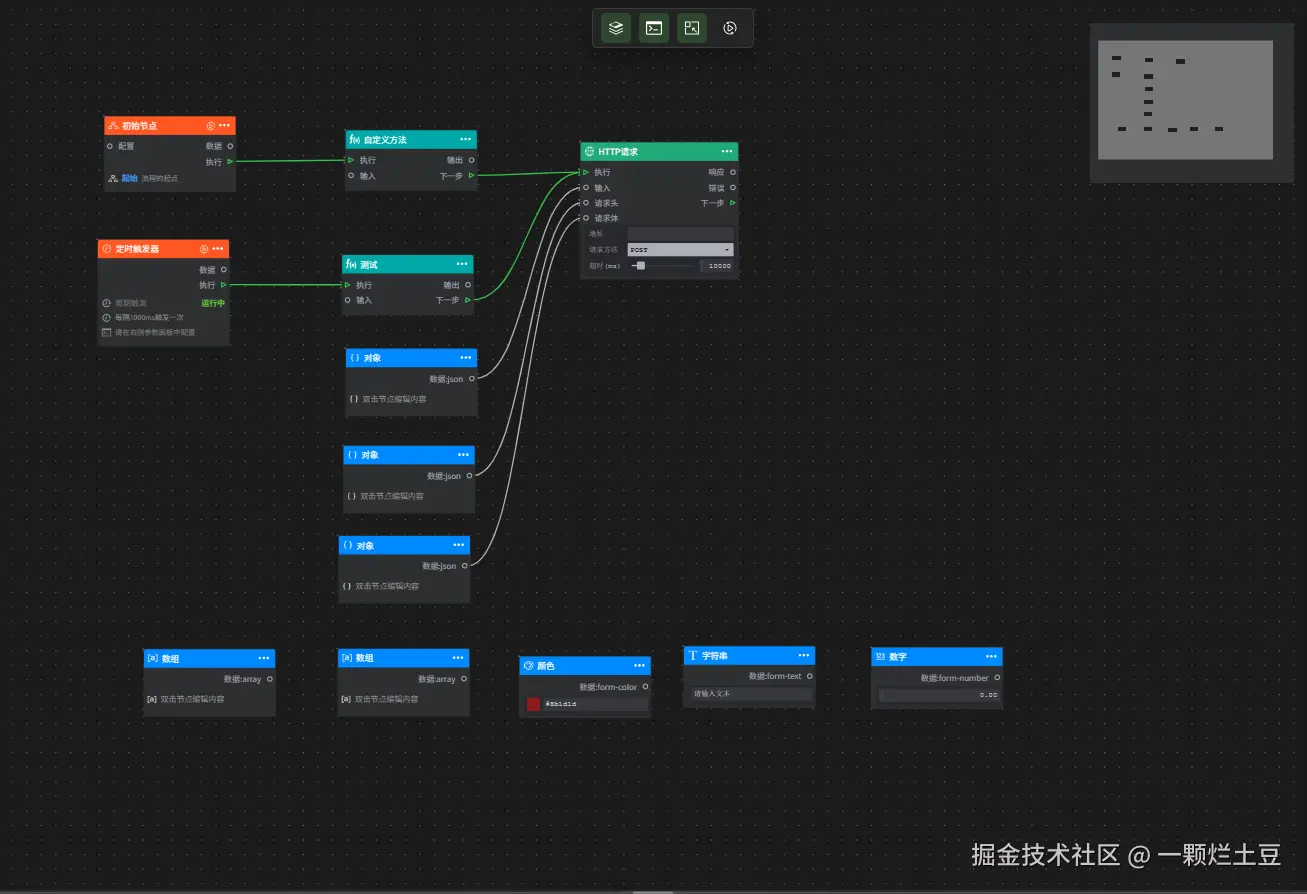Viewport: 1307px width, 894px height.
Task: Open the terminal console from top toolbar
Action: pos(653,28)
